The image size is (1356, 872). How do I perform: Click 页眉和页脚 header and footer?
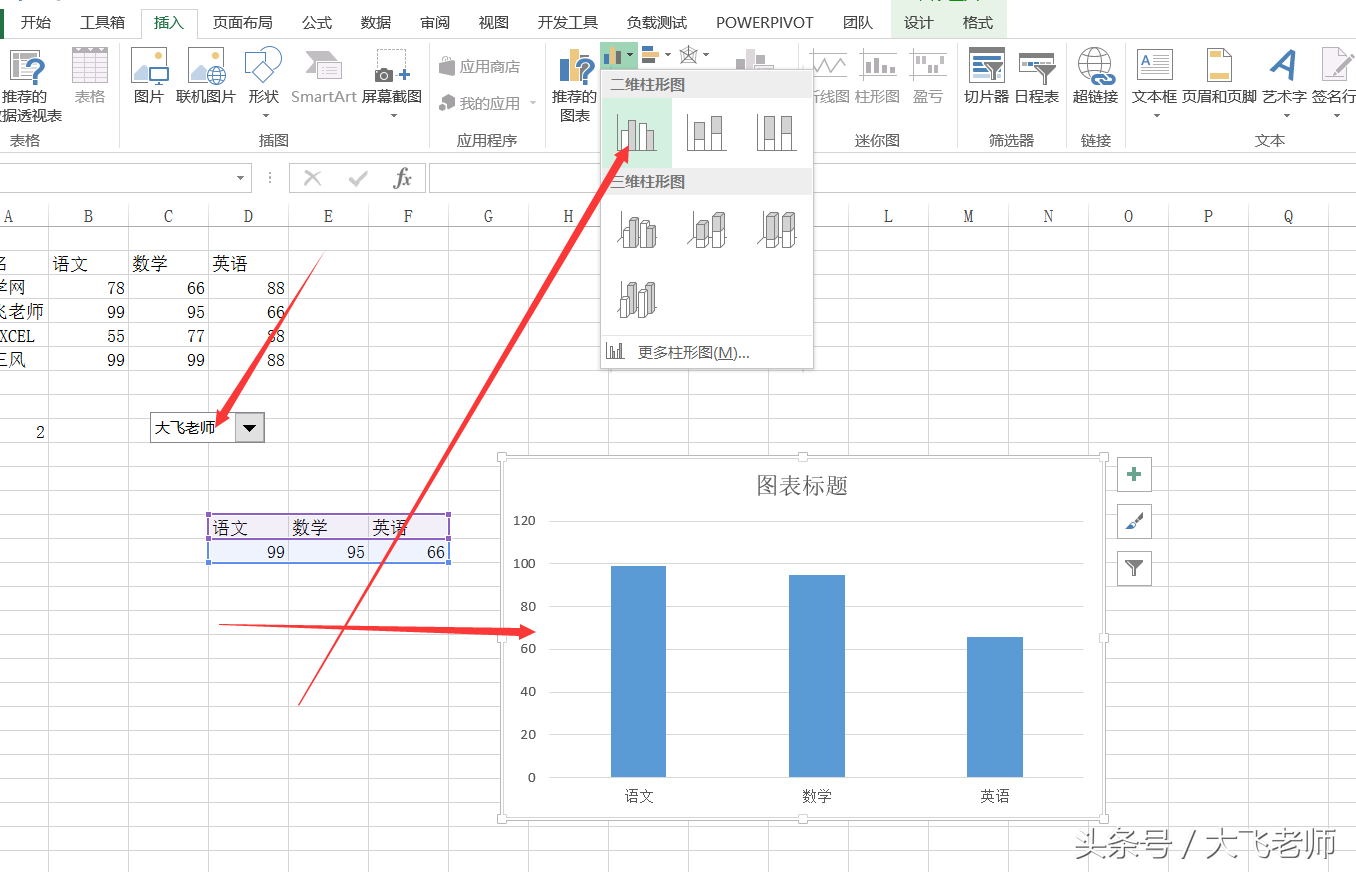(1219, 75)
